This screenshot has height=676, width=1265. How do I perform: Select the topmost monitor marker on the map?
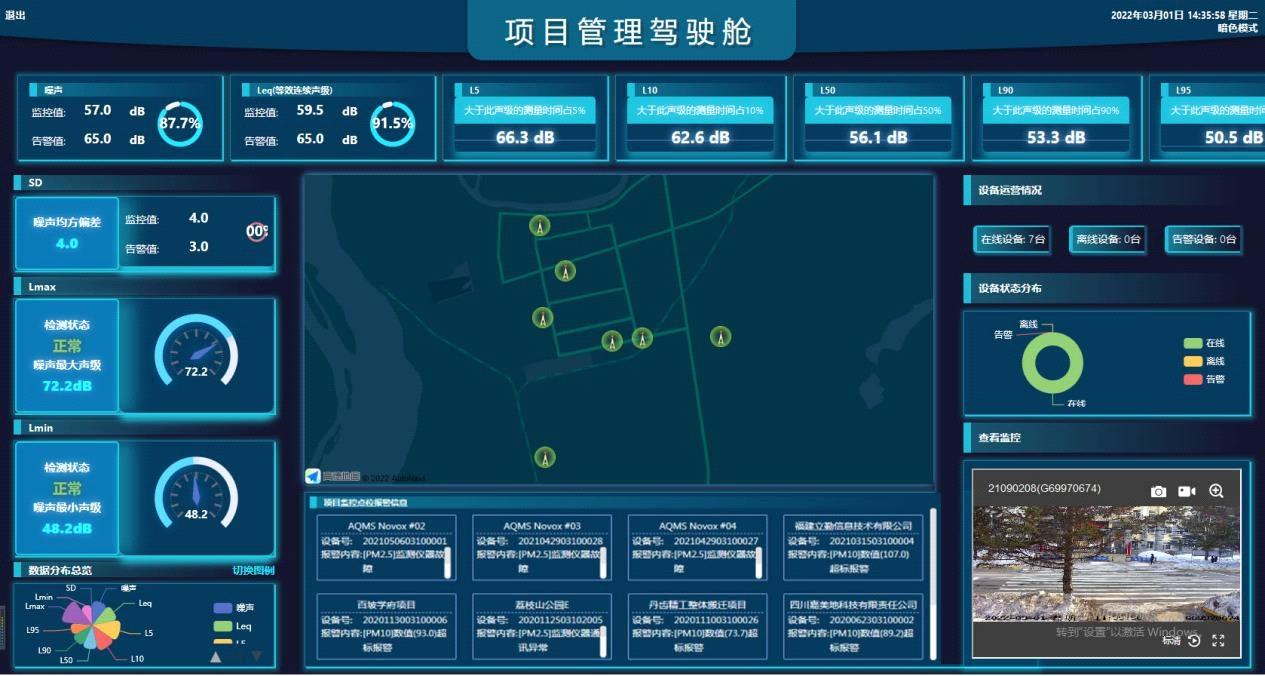[x=540, y=227]
